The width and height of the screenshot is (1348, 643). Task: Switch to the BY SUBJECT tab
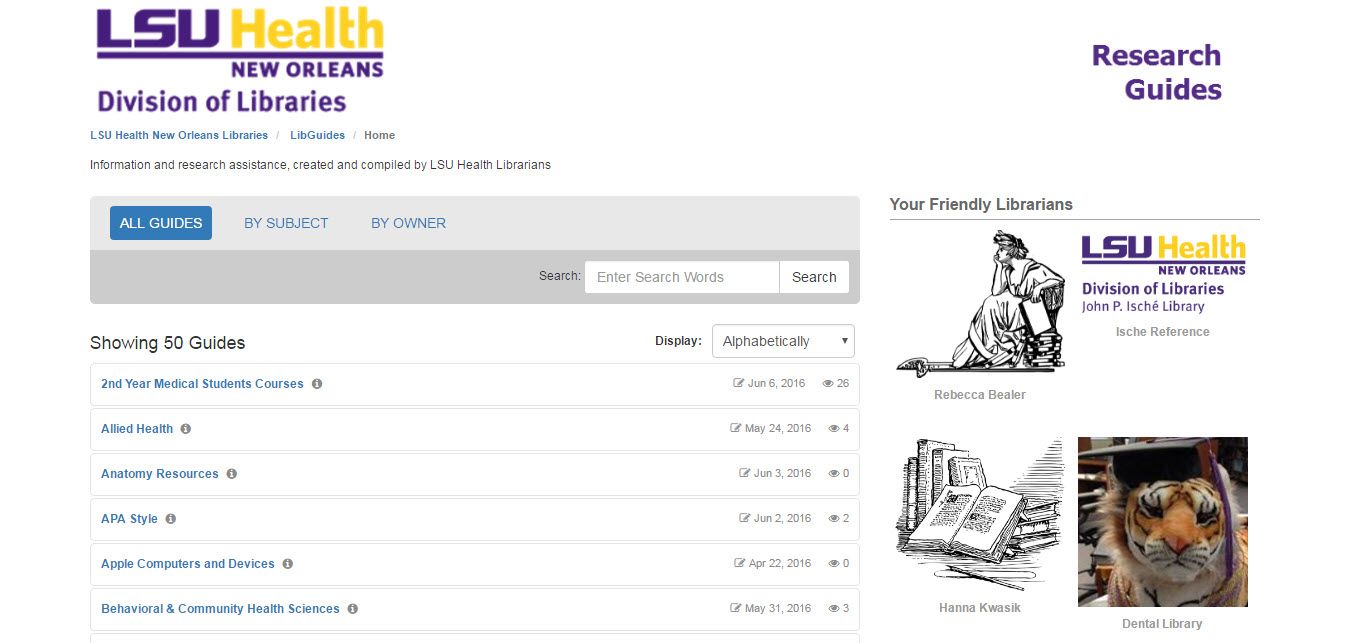(286, 223)
